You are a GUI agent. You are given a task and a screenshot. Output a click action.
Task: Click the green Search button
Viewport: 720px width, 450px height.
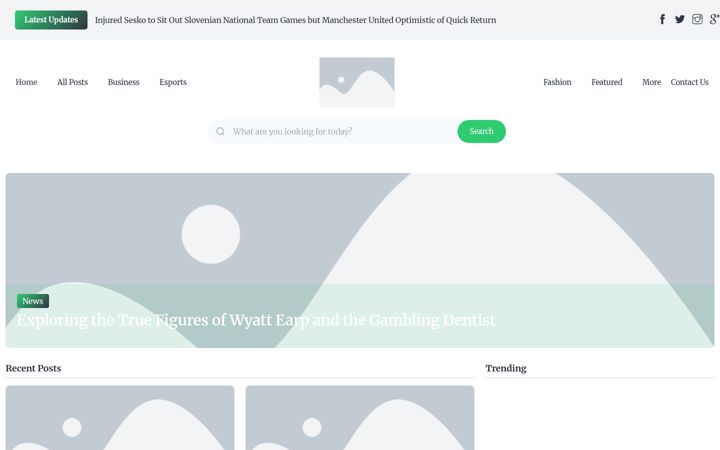tap(481, 131)
